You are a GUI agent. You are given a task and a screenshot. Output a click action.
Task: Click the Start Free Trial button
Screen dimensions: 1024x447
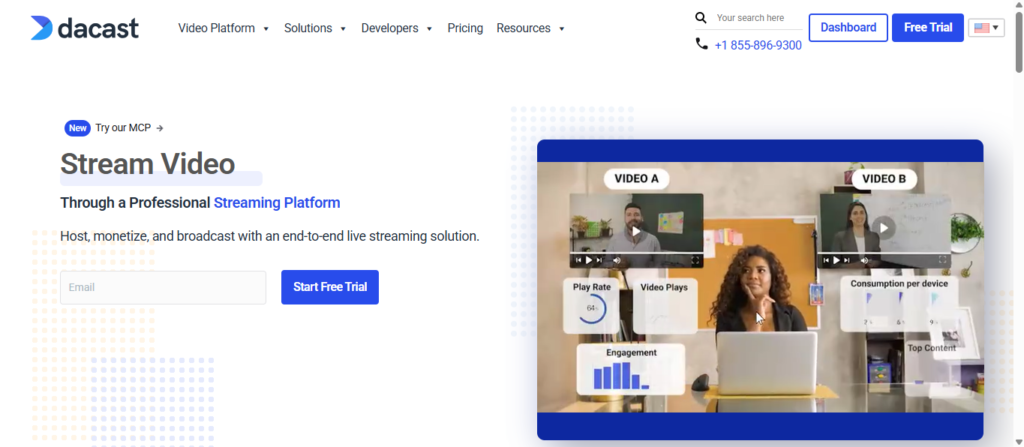[329, 287]
